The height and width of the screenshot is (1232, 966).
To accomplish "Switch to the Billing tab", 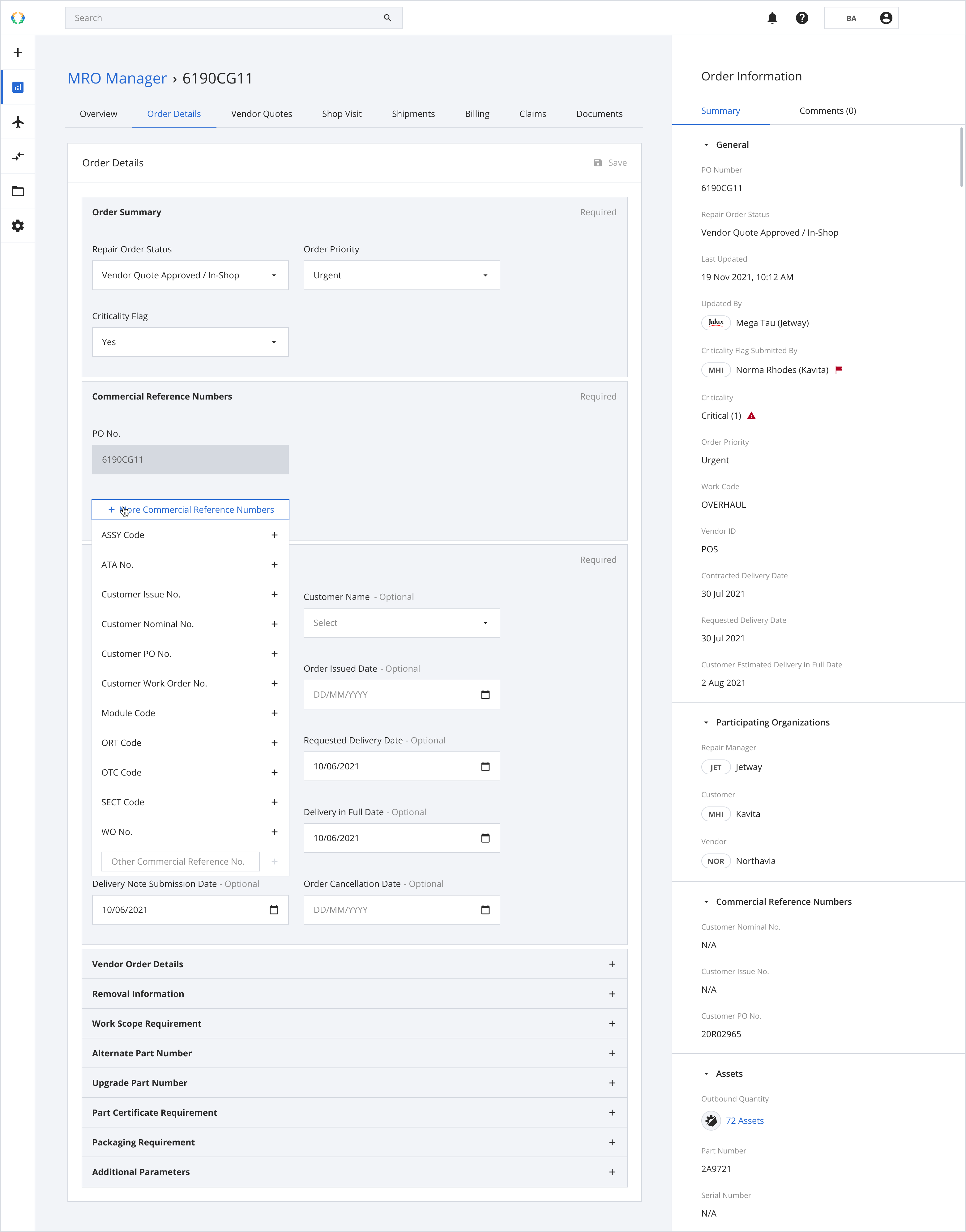I will pyautogui.click(x=477, y=114).
